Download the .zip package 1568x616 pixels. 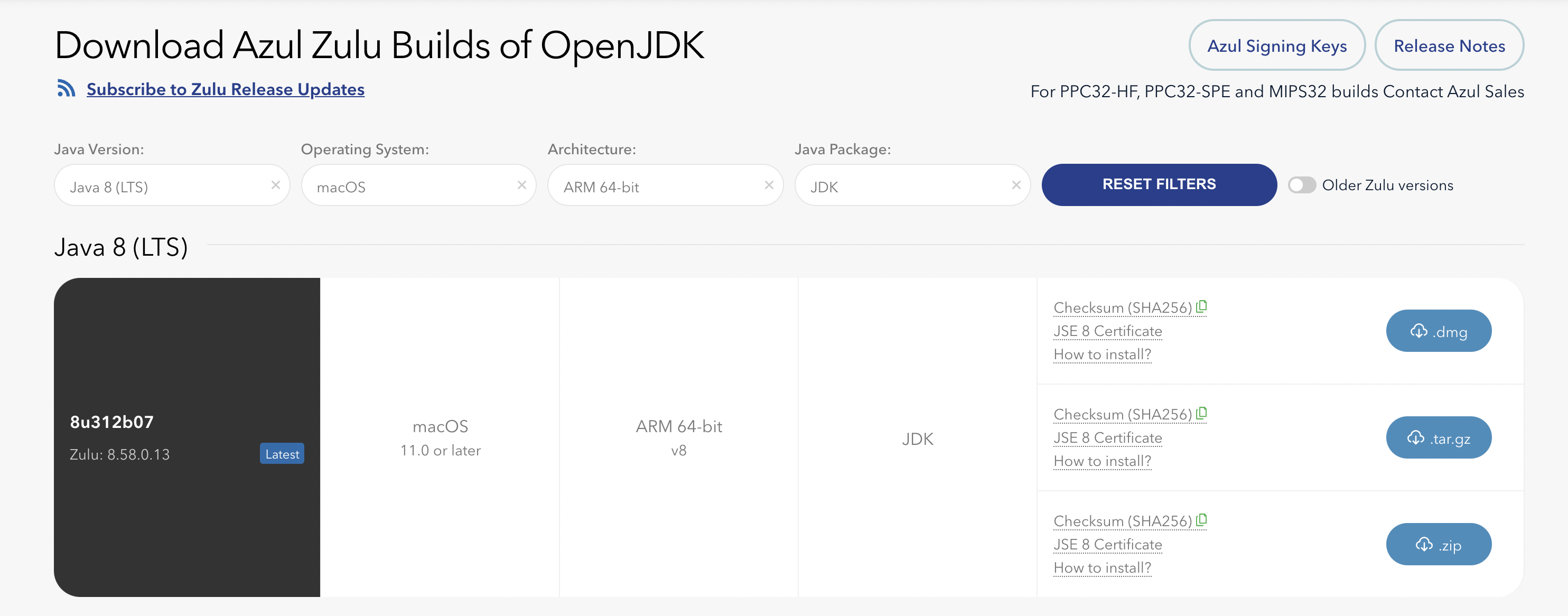coord(1439,545)
